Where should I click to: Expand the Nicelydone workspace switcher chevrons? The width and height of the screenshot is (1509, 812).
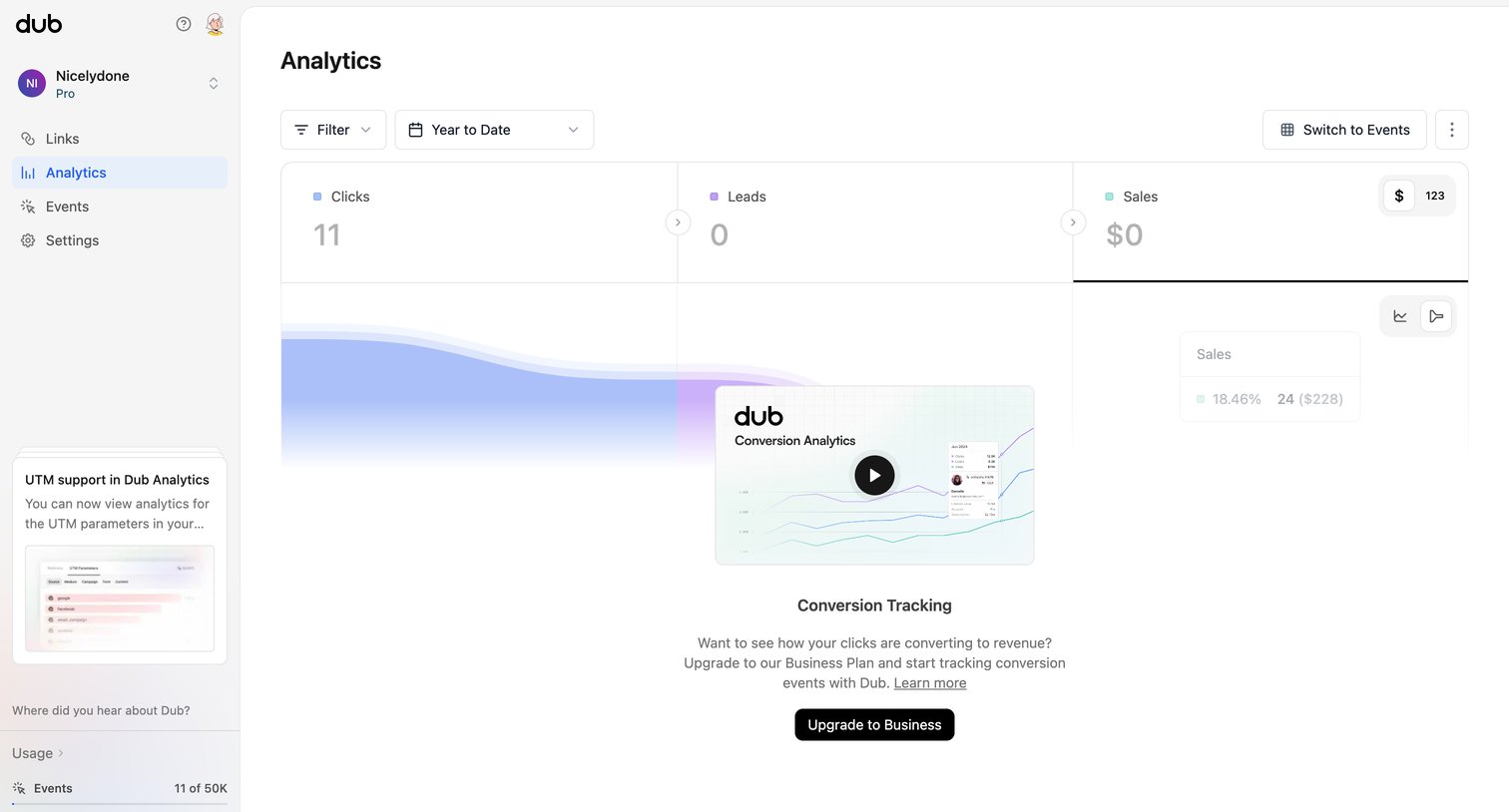click(x=214, y=84)
